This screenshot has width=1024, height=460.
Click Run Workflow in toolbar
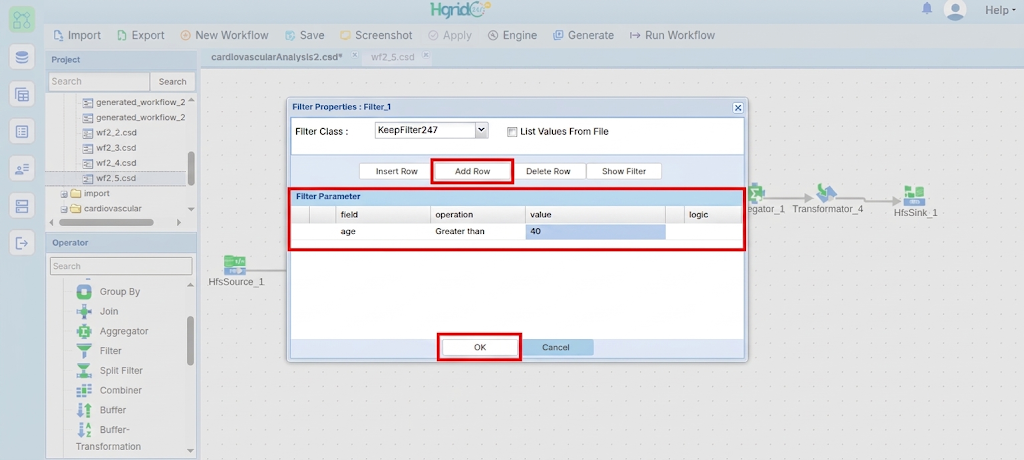672,35
